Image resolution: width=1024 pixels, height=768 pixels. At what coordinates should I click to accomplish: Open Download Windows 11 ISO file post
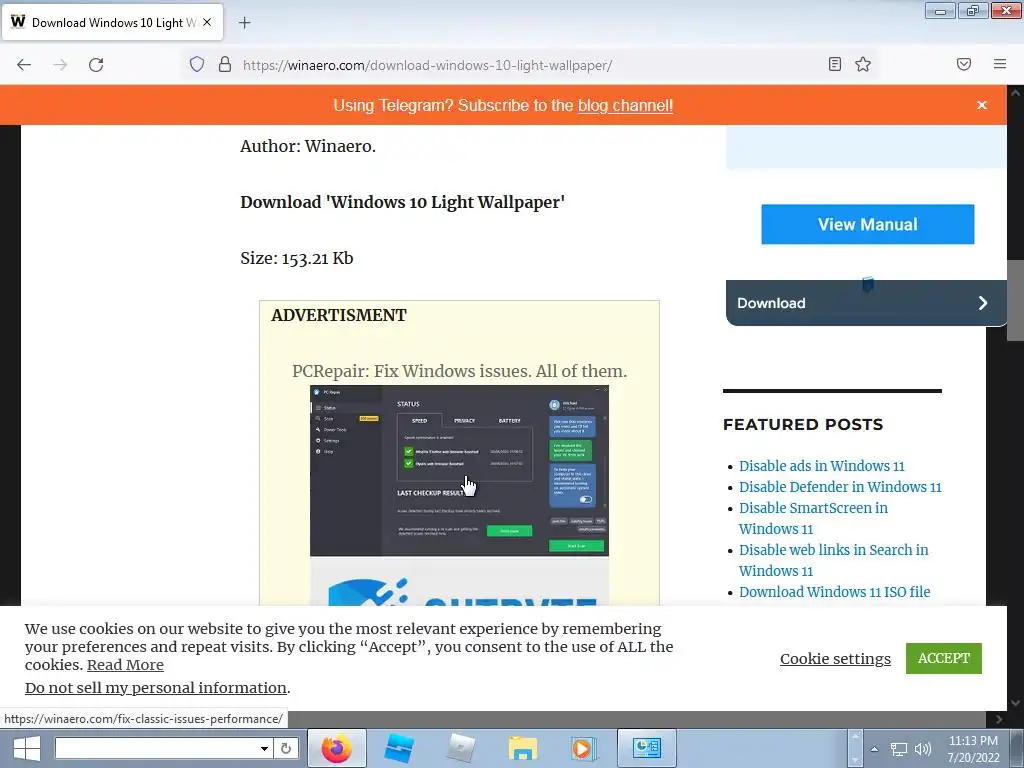tap(834, 592)
